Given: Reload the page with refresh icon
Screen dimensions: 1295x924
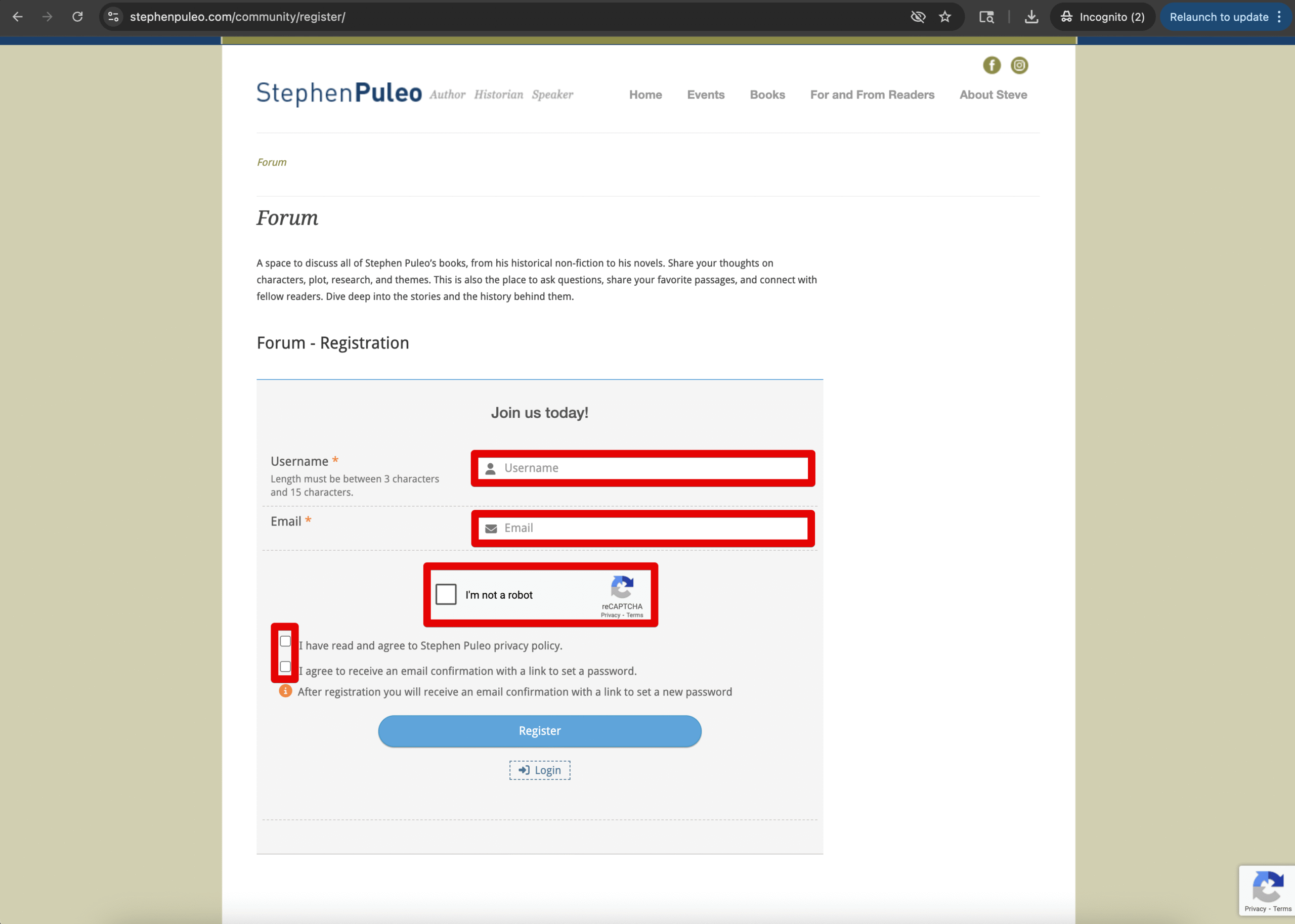Looking at the screenshot, I should click(x=77, y=17).
